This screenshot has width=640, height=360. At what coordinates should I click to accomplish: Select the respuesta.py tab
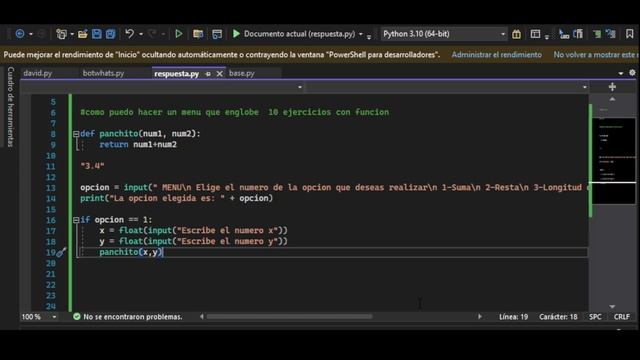176,74
